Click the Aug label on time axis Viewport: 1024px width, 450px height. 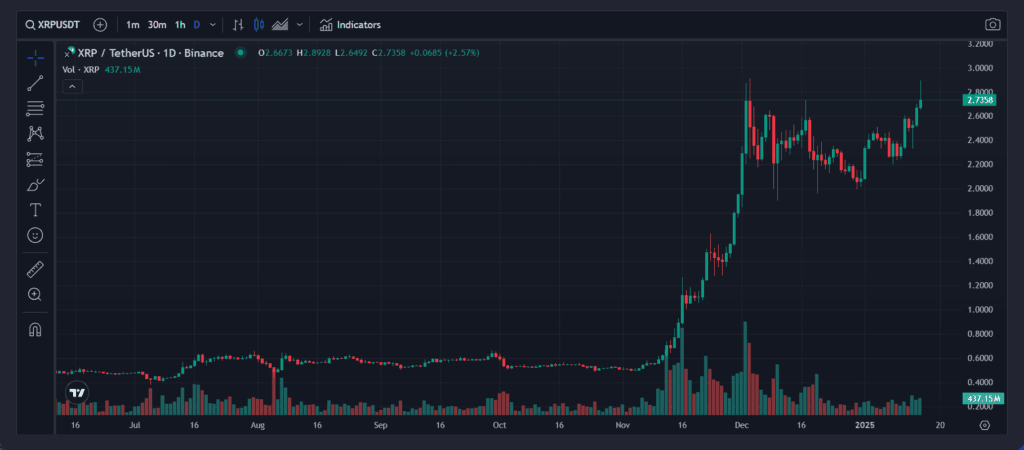258,425
